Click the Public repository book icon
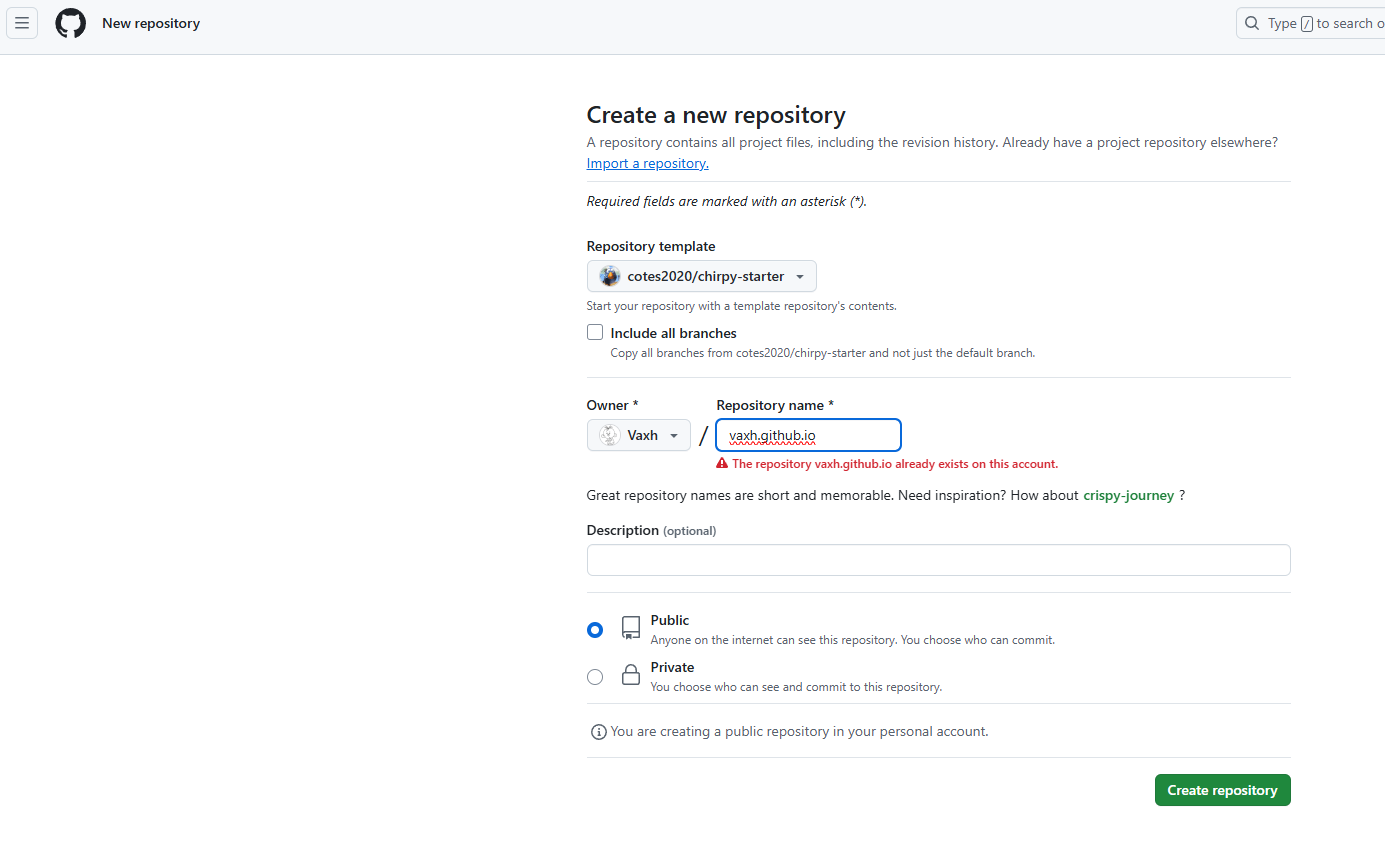Viewport: 1385px width, 843px height. coord(631,628)
